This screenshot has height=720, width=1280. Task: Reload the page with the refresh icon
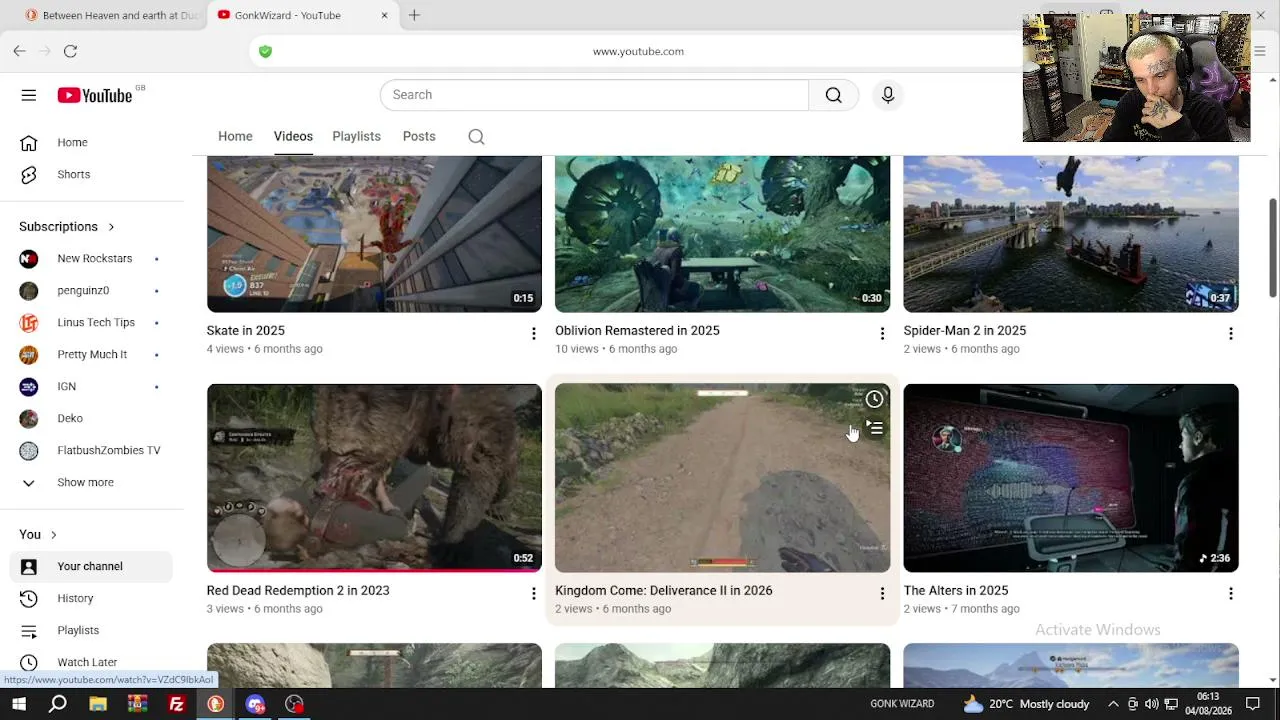coord(71,51)
